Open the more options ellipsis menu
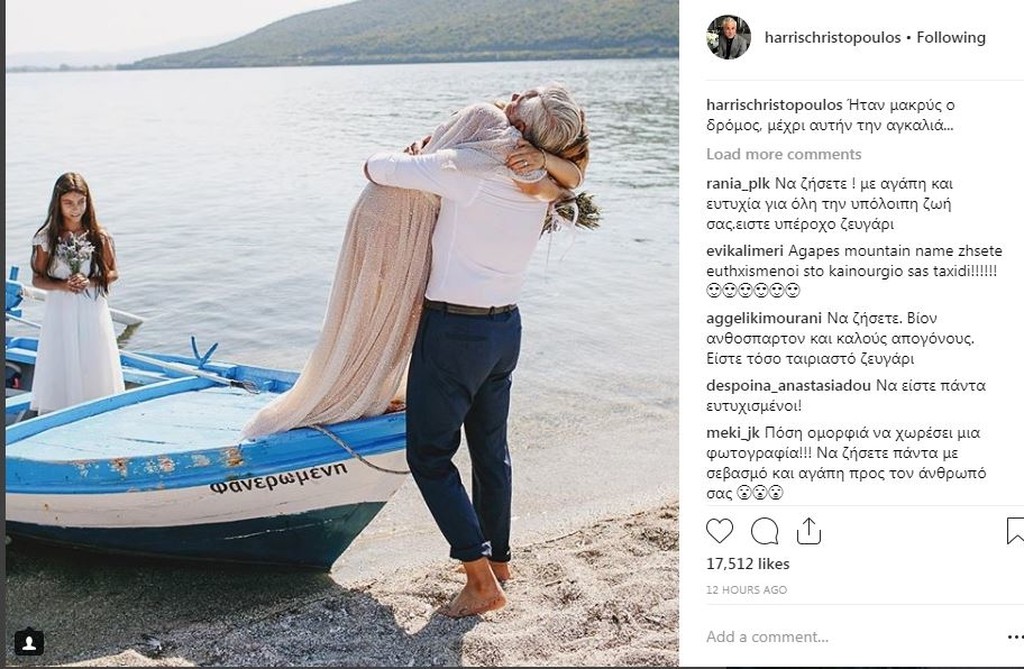 [x=1015, y=636]
